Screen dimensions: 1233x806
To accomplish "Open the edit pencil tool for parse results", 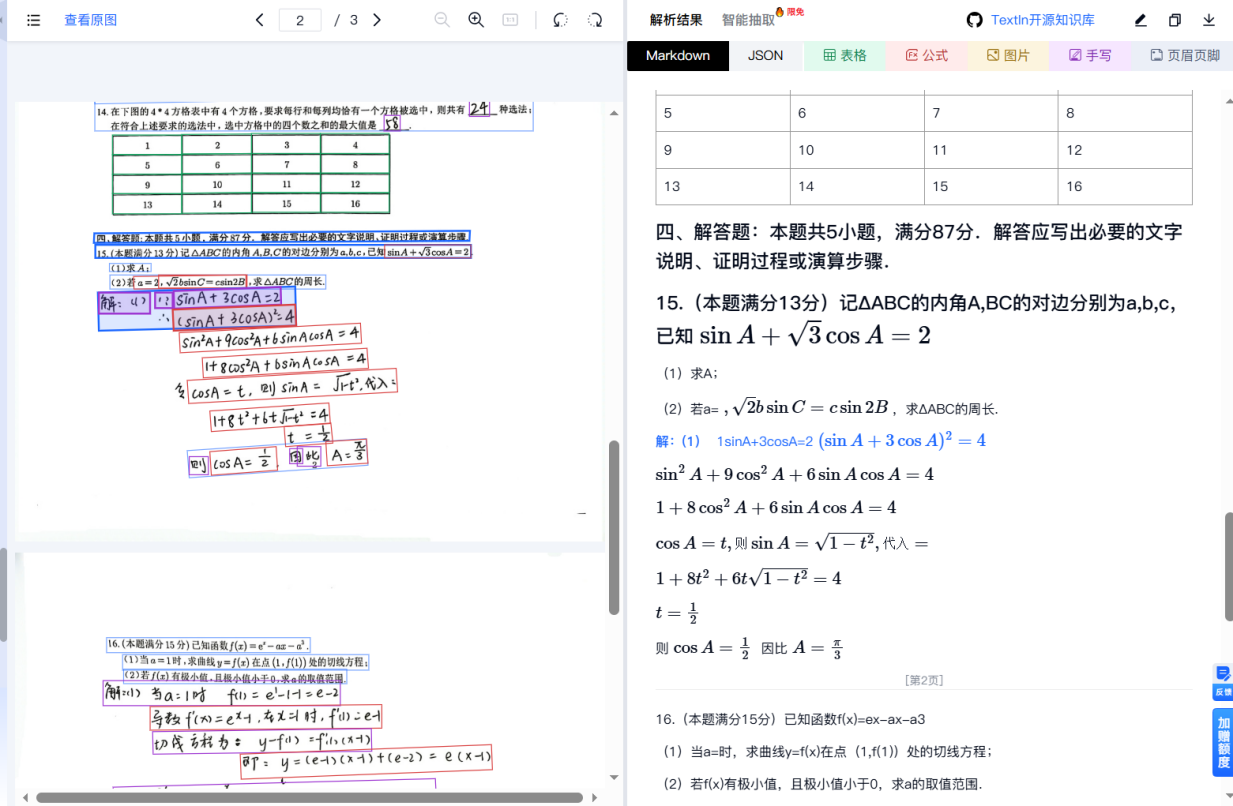I will click(x=1141, y=19).
